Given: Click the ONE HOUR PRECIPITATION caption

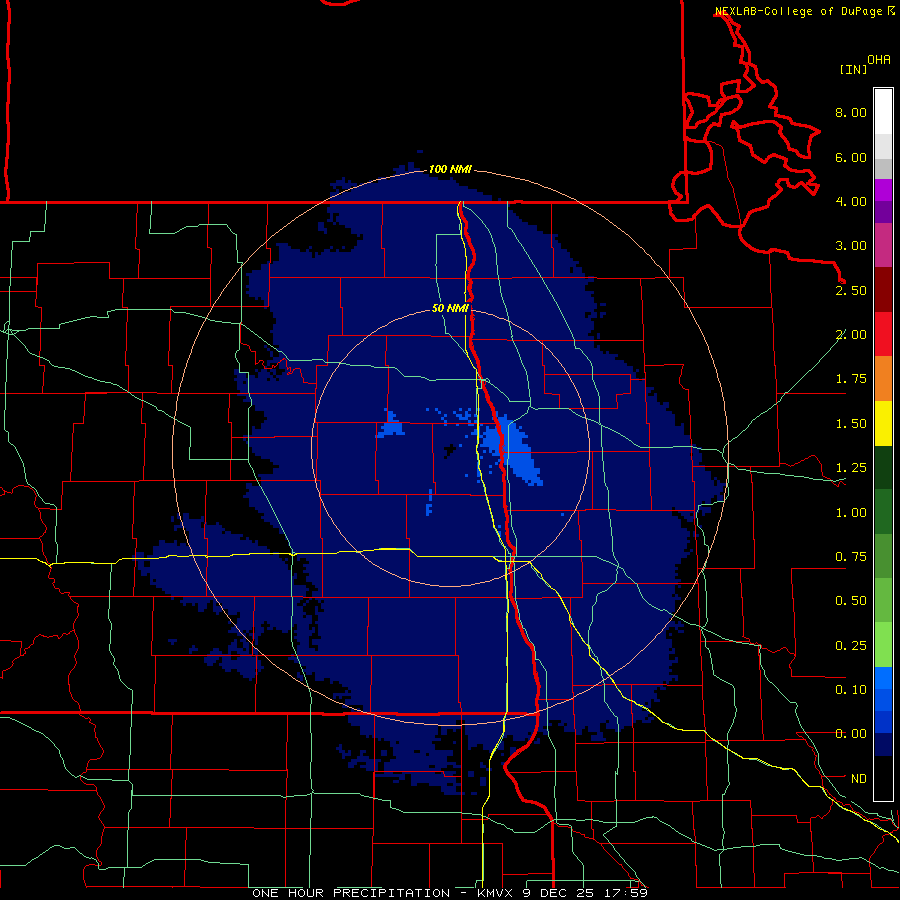Looking at the screenshot, I should [x=351, y=893].
